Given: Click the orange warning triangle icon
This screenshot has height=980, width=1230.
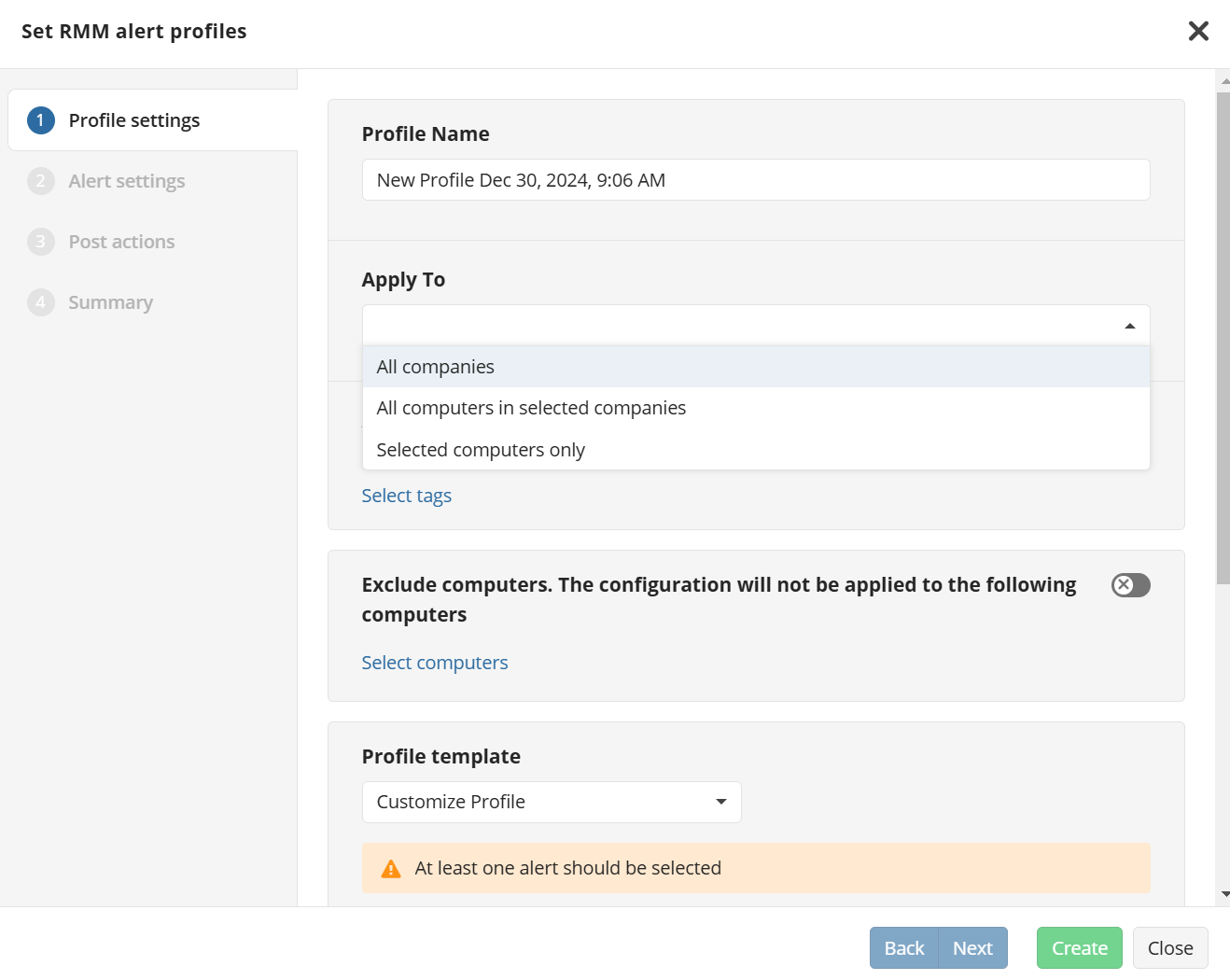Looking at the screenshot, I should [391, 869].
